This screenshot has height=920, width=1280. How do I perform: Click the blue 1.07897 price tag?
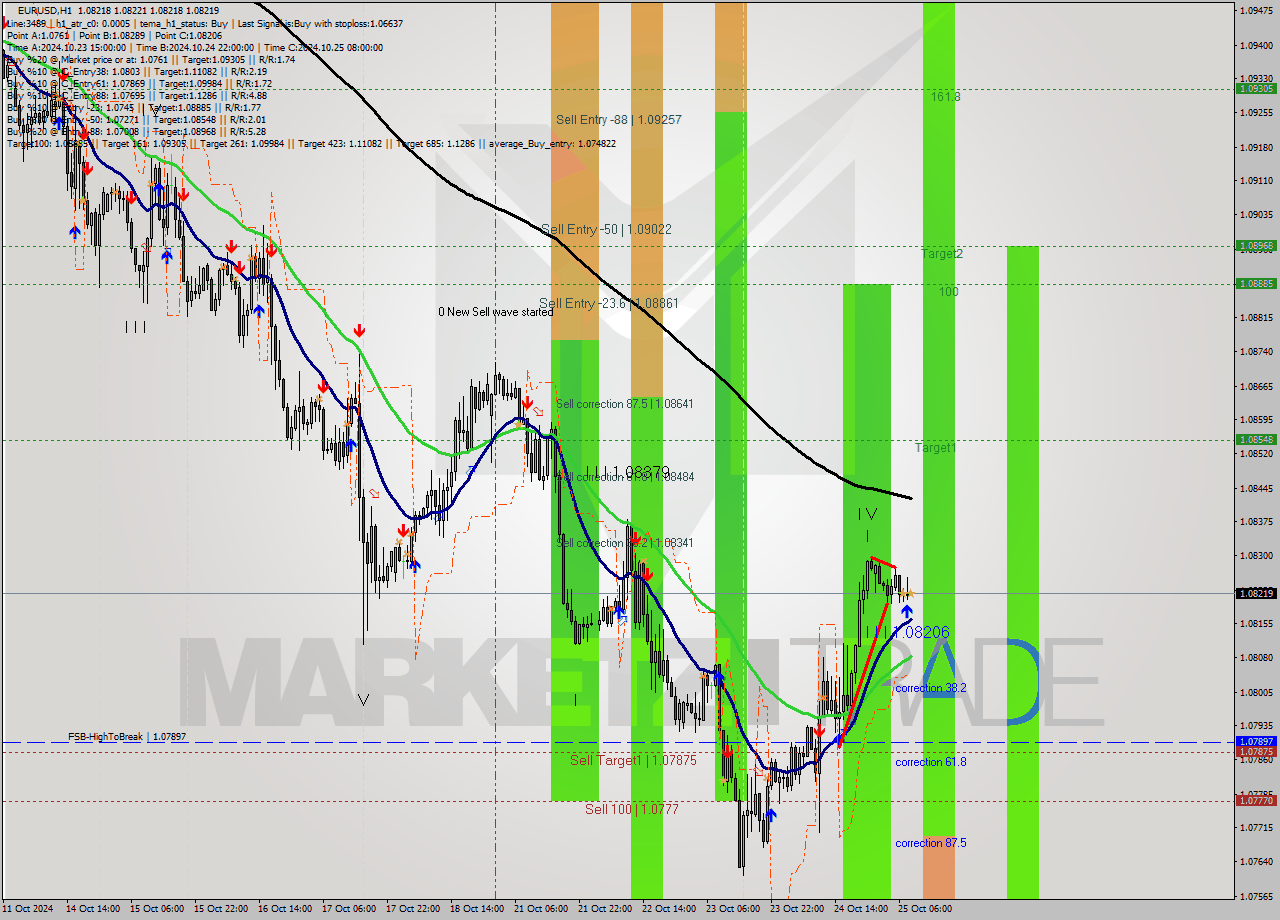[x=1255, y=742]
